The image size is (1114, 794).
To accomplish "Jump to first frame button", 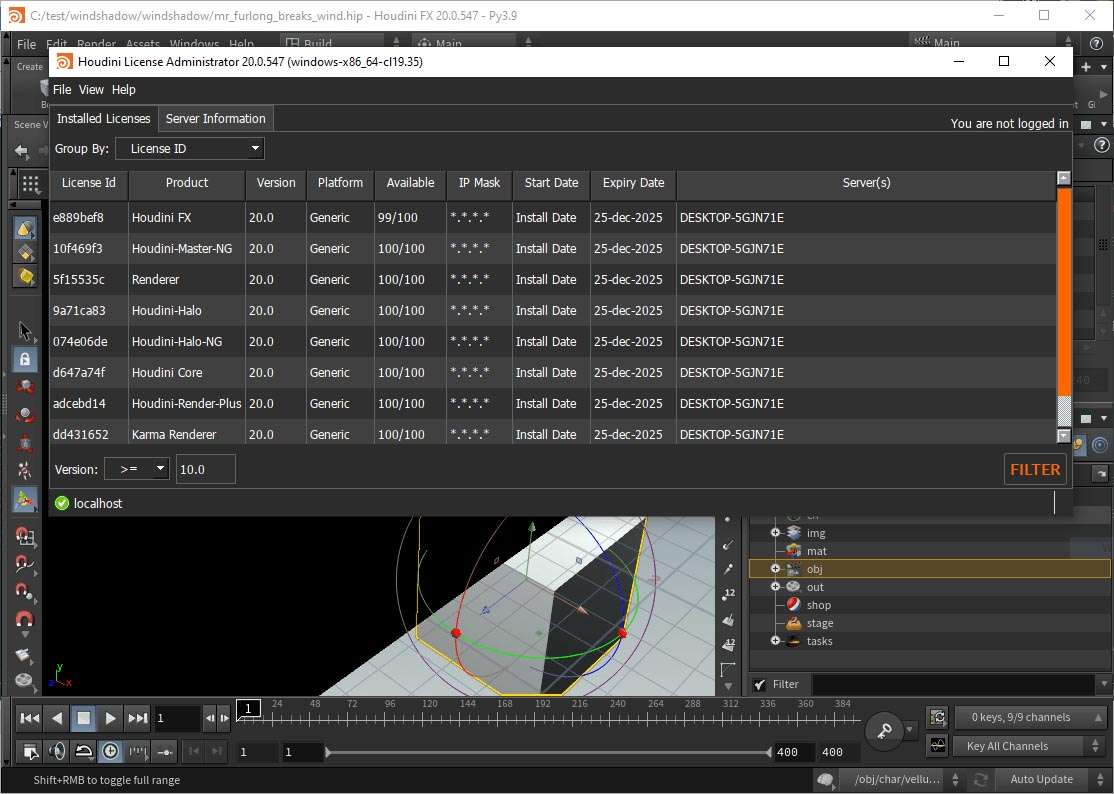I will coord(30,718).
